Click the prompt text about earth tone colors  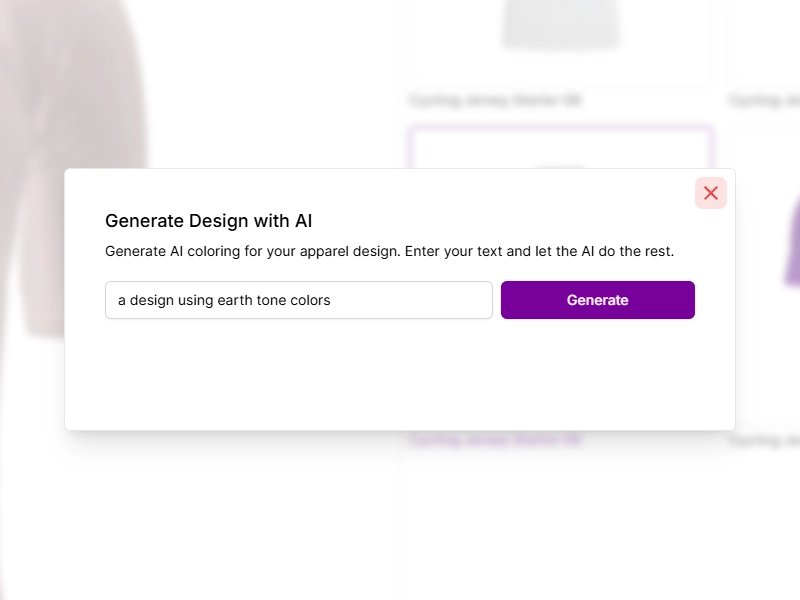coord(225,300)
